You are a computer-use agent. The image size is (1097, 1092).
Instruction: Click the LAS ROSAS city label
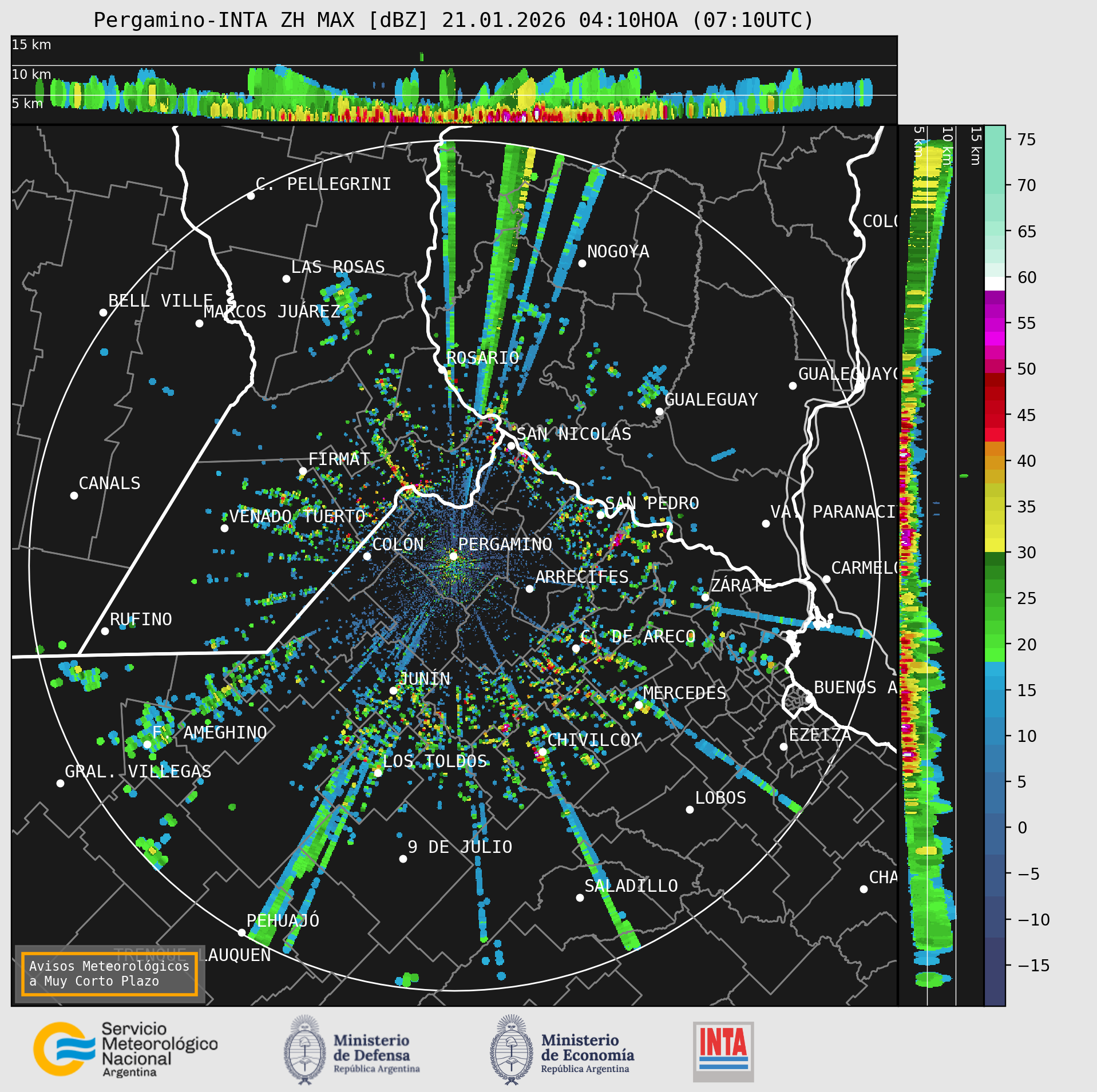(x=338, y=267)
